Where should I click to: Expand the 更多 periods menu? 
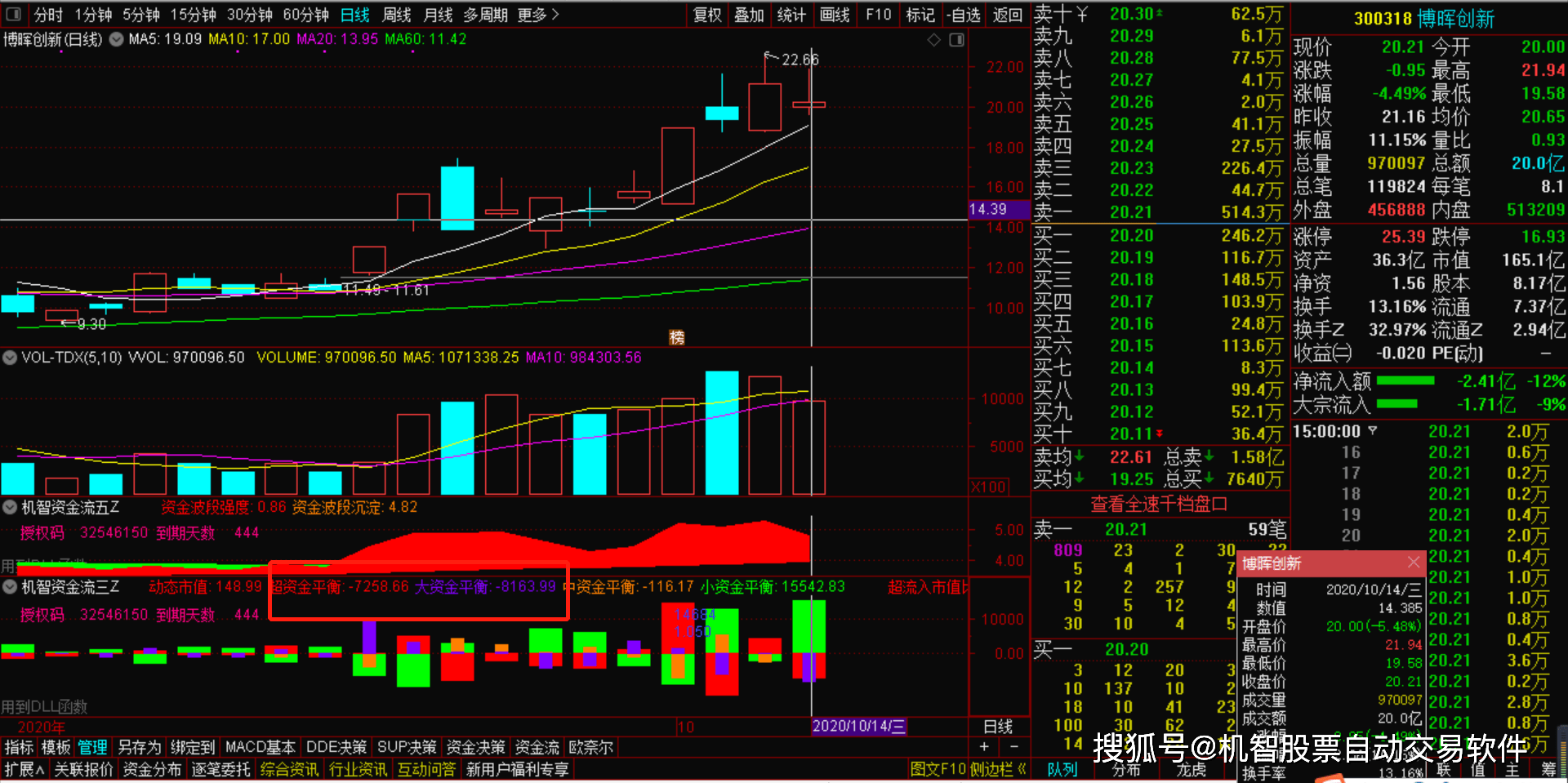pos(538,15)
